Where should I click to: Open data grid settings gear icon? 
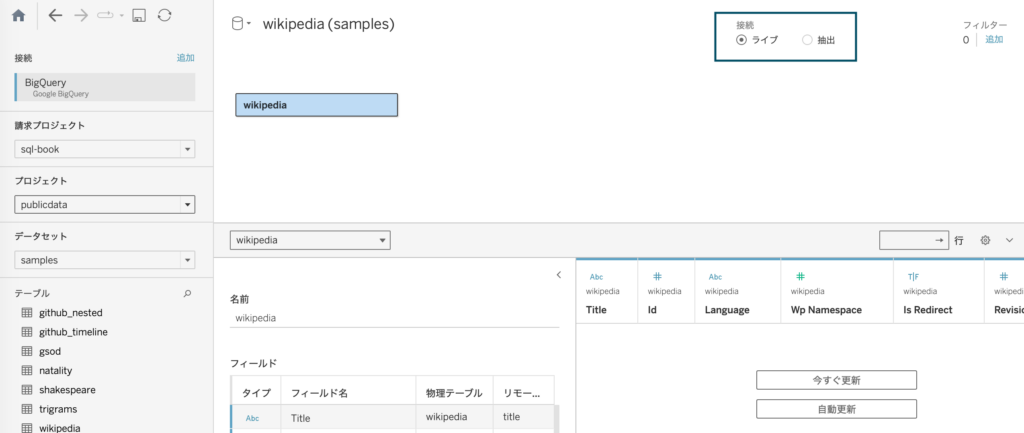pos(985,240)
